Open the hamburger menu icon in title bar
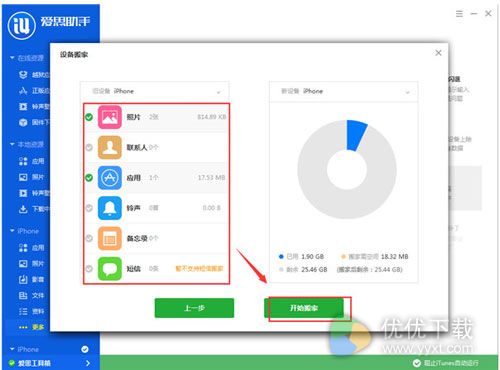Screen dimensions: 500x370 [x=459, y=14]
